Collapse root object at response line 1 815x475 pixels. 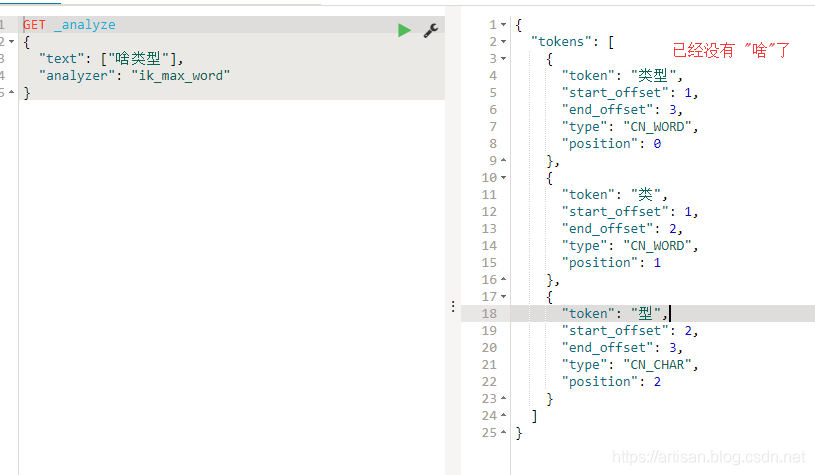click(503, 24)
